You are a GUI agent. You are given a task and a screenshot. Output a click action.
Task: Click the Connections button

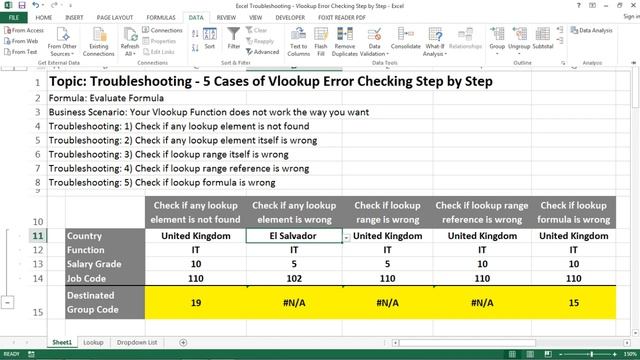tap(162, 30)
